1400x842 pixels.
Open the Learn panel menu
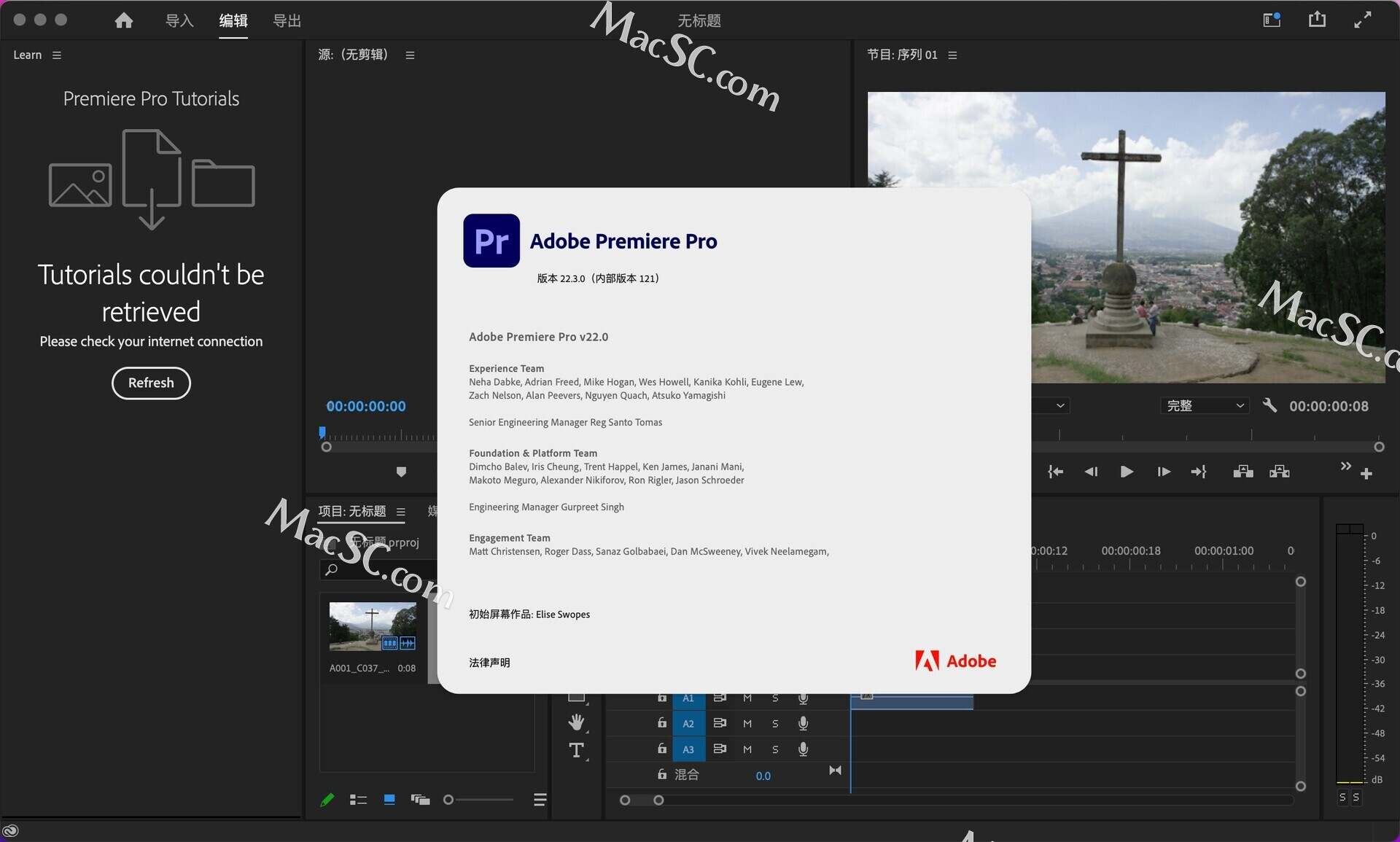[57, 55]
